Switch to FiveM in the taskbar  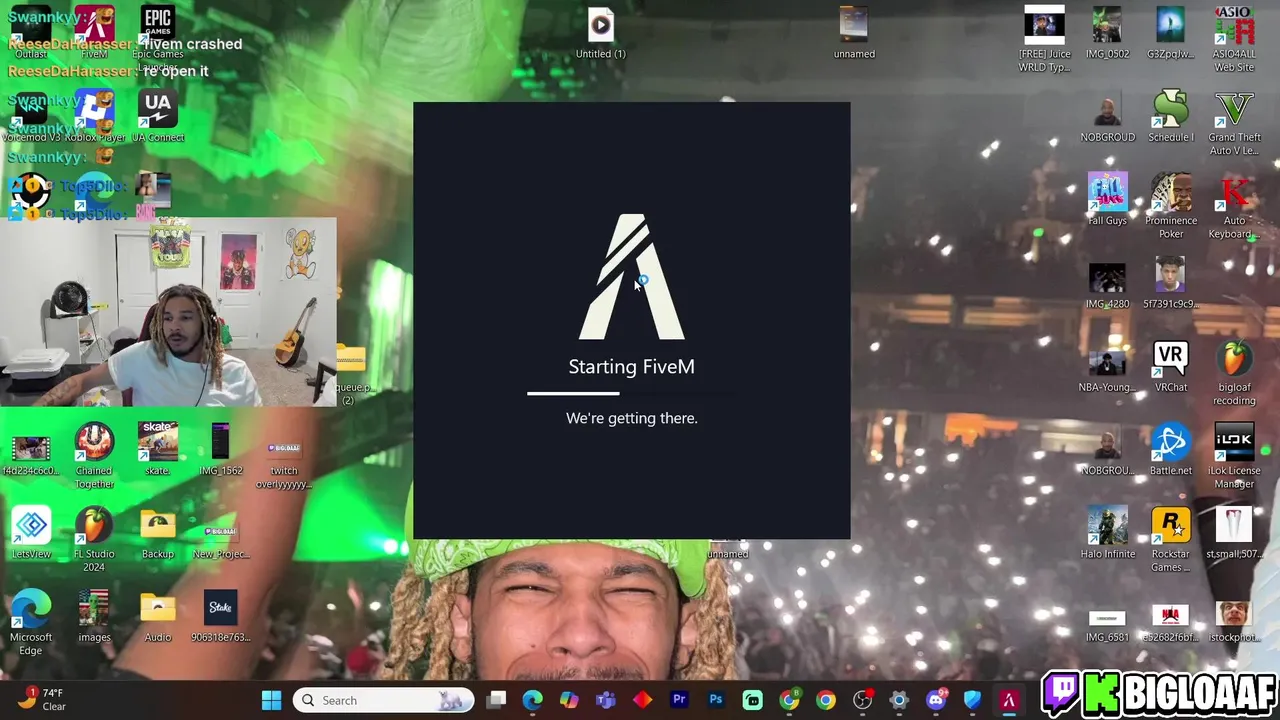tap(1009, 700)
